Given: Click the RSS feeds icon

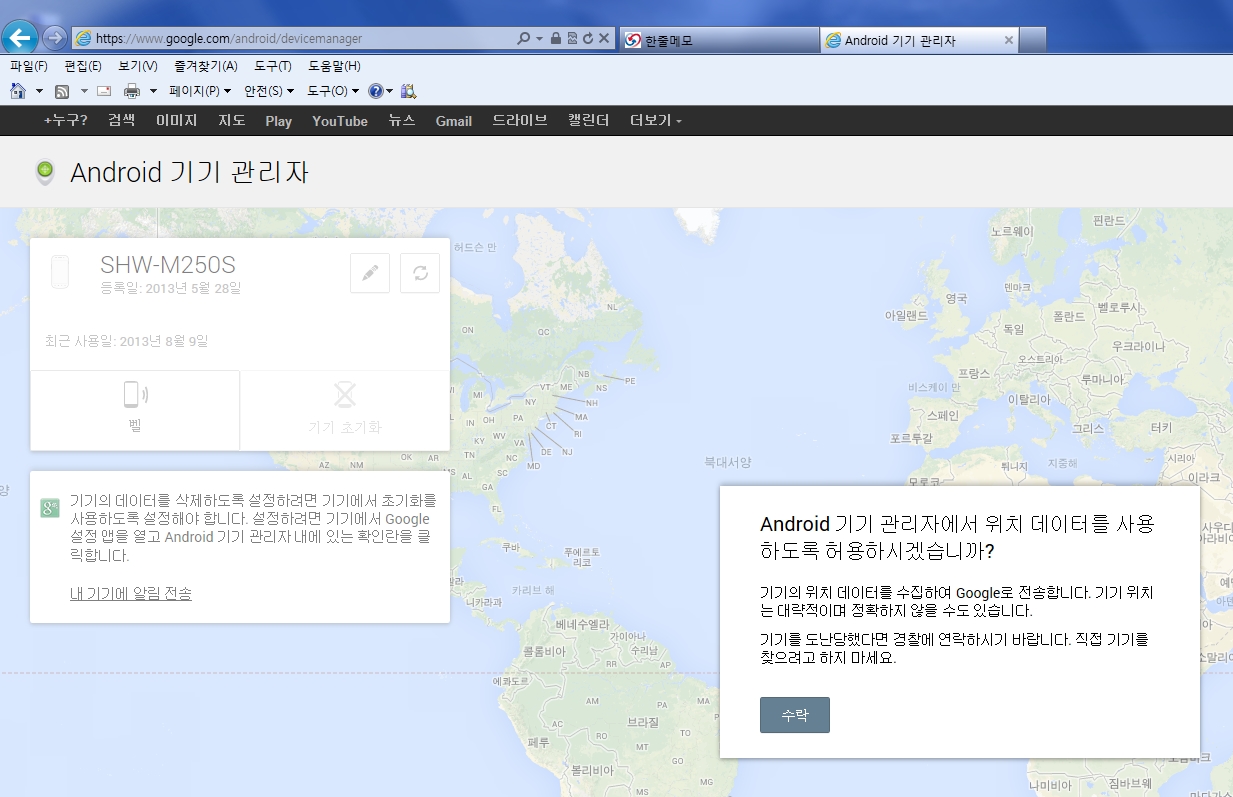Looking at the screenshot, I should (61, 91).
